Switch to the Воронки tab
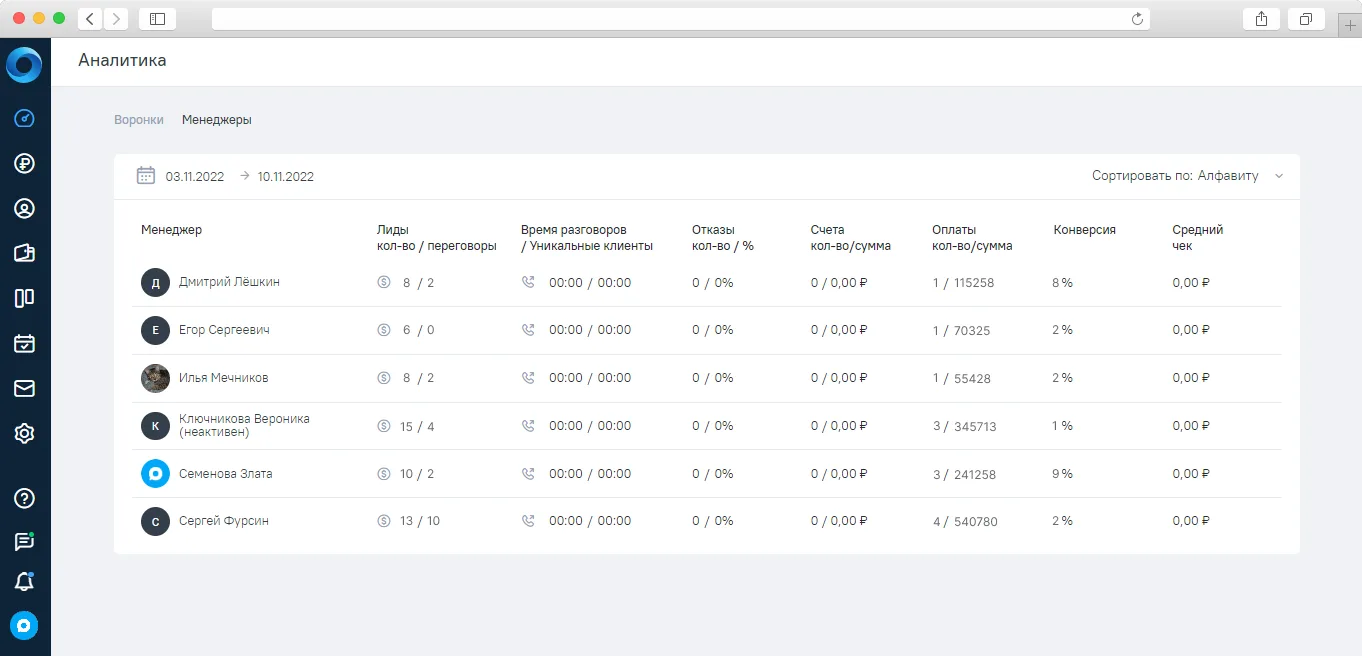 point(139,120)
